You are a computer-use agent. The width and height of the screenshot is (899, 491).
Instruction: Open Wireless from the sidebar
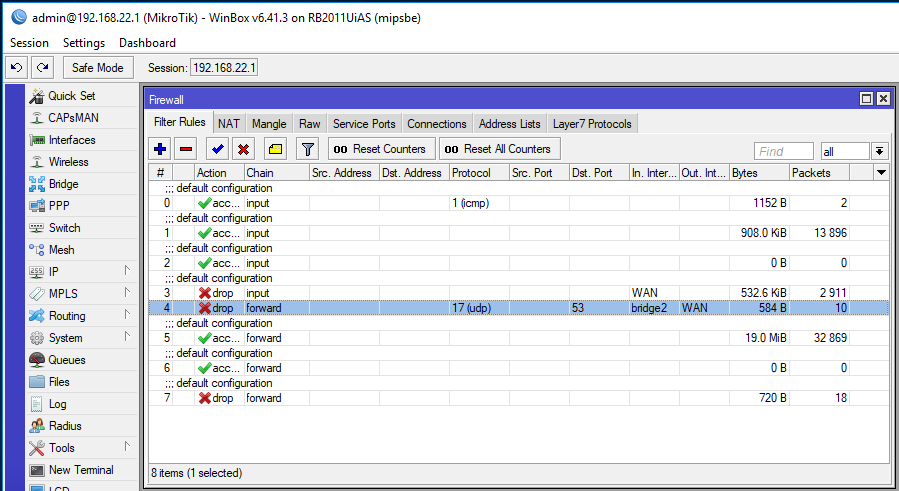coord(68,161)
